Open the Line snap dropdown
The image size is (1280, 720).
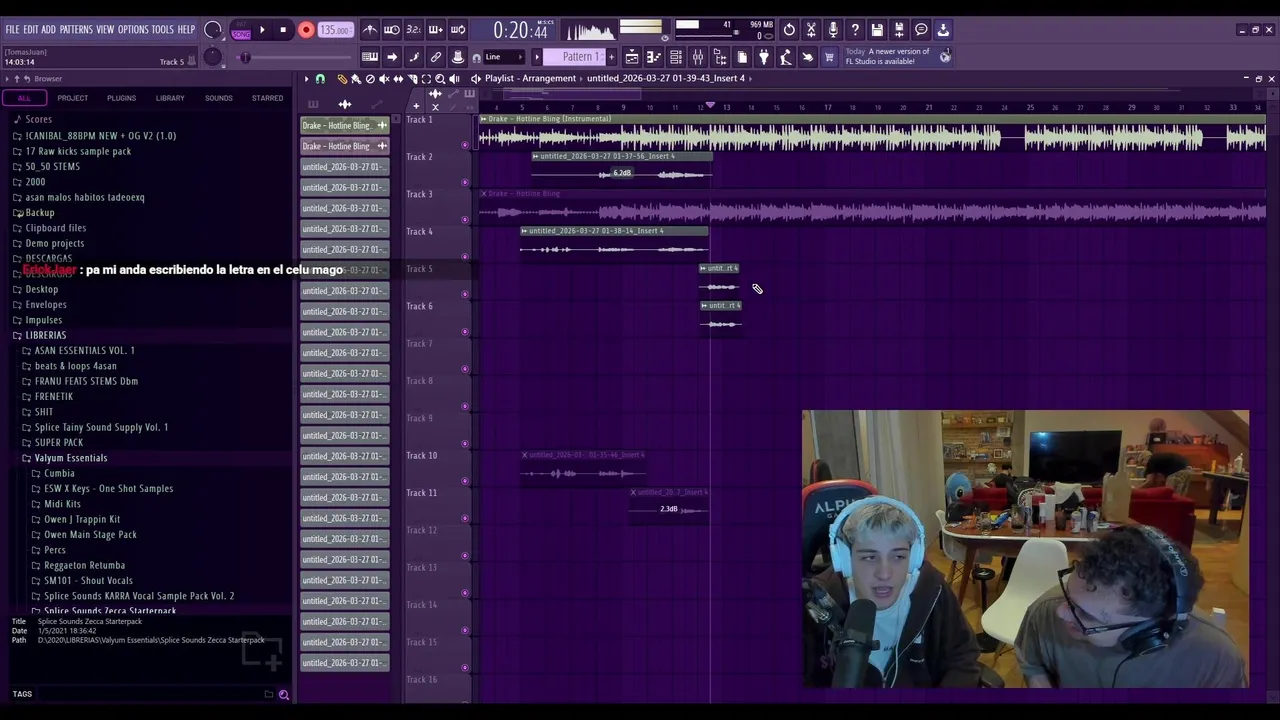coord(505,57)
